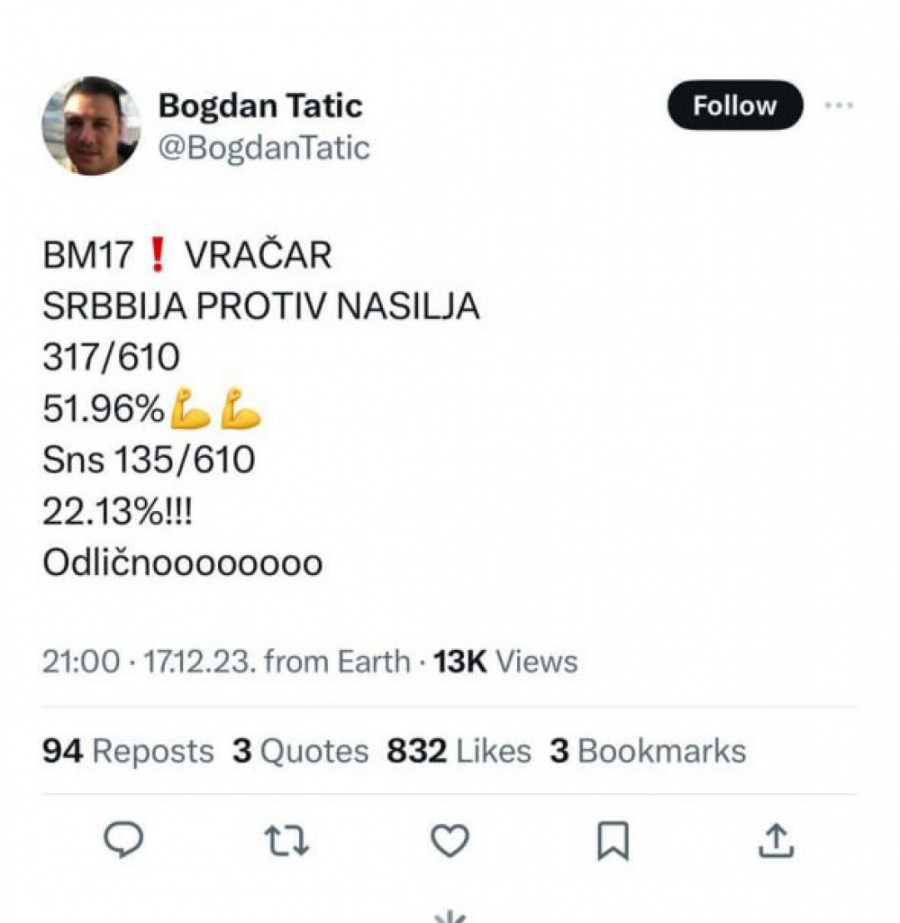Open the 13K Views analytics
This screenshot has width=900, height=923.
(x=506, y=662)
